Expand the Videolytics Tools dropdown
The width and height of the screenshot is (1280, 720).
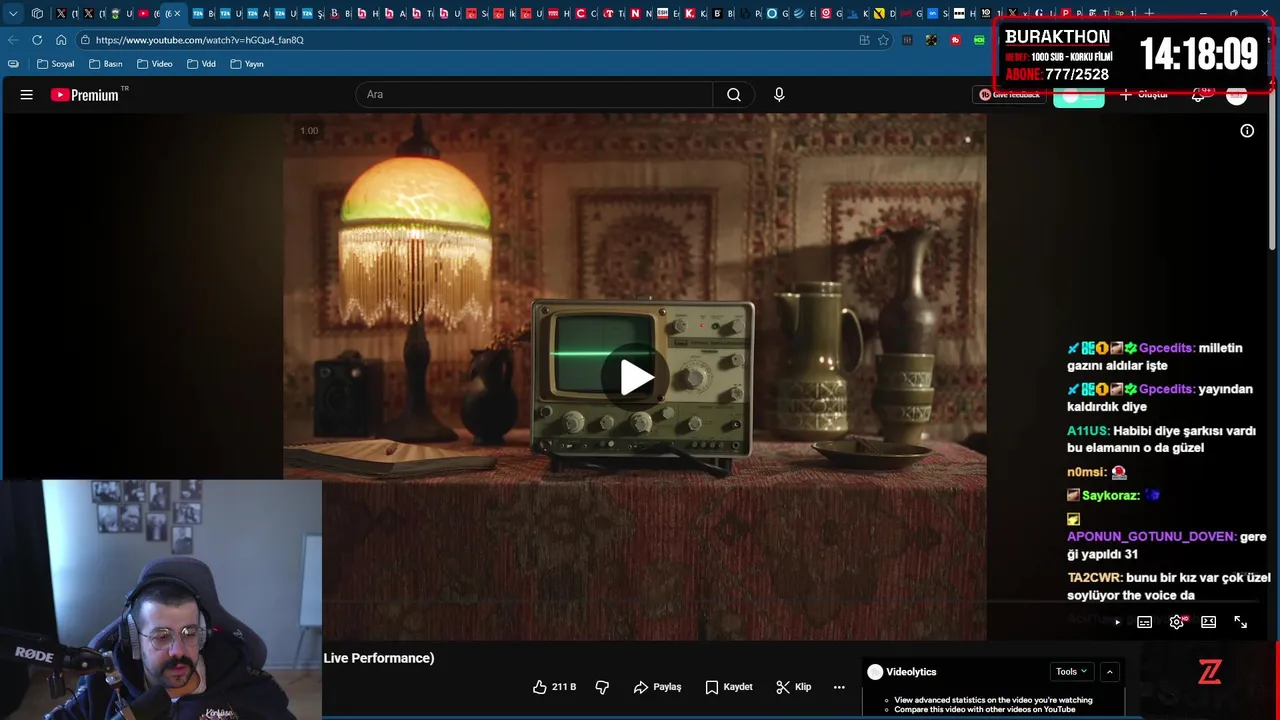(1071, 672)
